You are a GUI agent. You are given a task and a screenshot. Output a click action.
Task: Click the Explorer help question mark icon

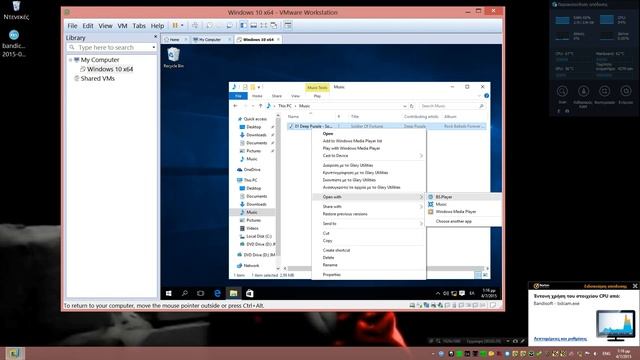(486, 96)
